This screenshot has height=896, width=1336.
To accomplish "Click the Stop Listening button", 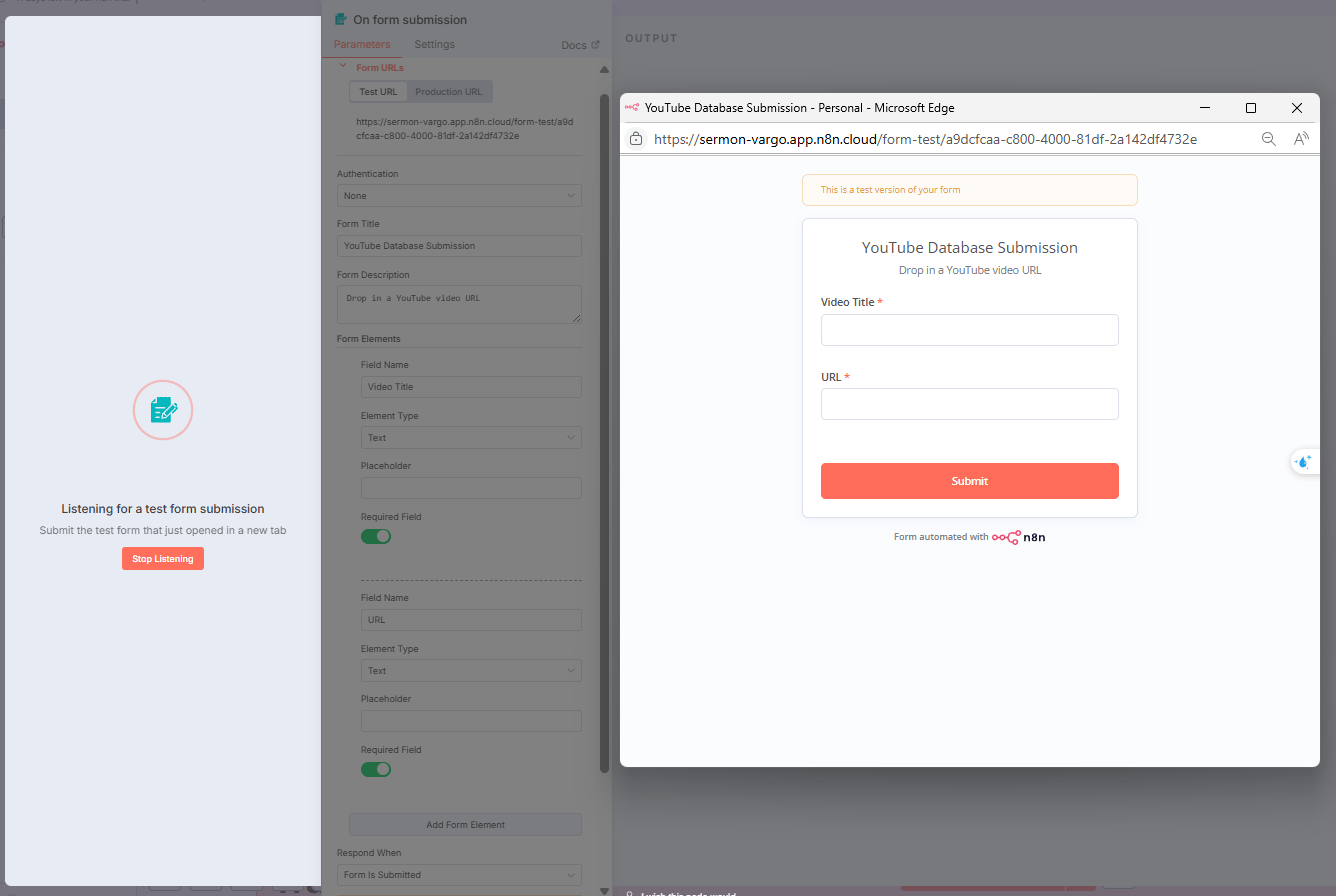I will [x=163, y=558].
